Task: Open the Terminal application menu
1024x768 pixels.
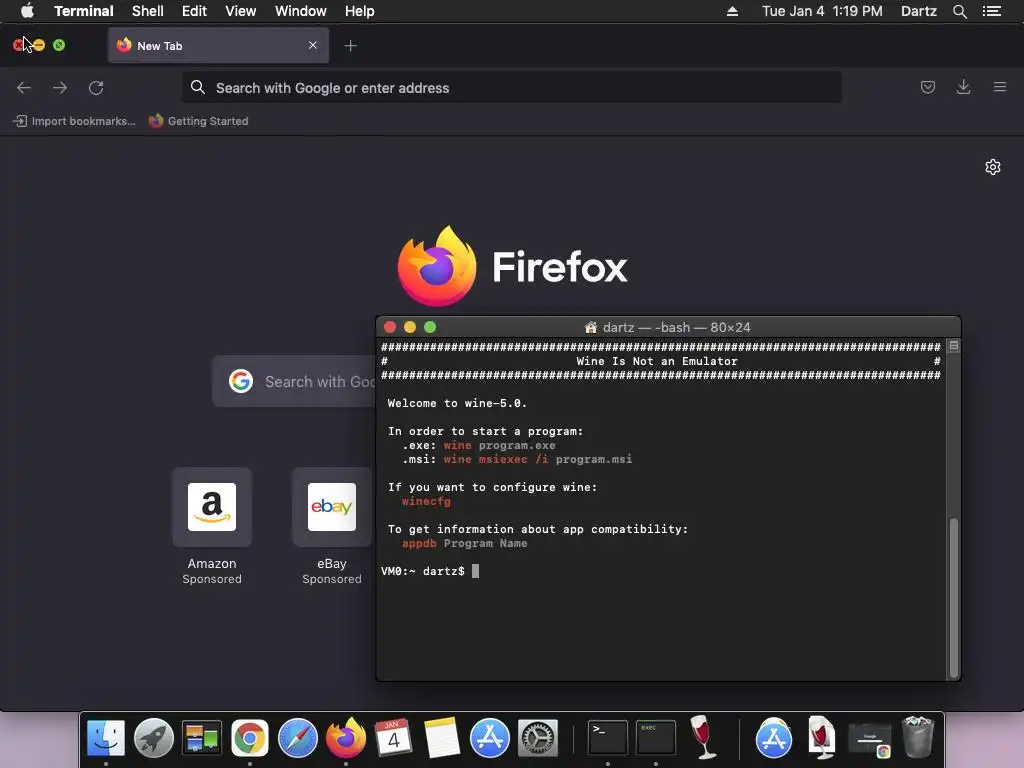Action: [84, 11]
